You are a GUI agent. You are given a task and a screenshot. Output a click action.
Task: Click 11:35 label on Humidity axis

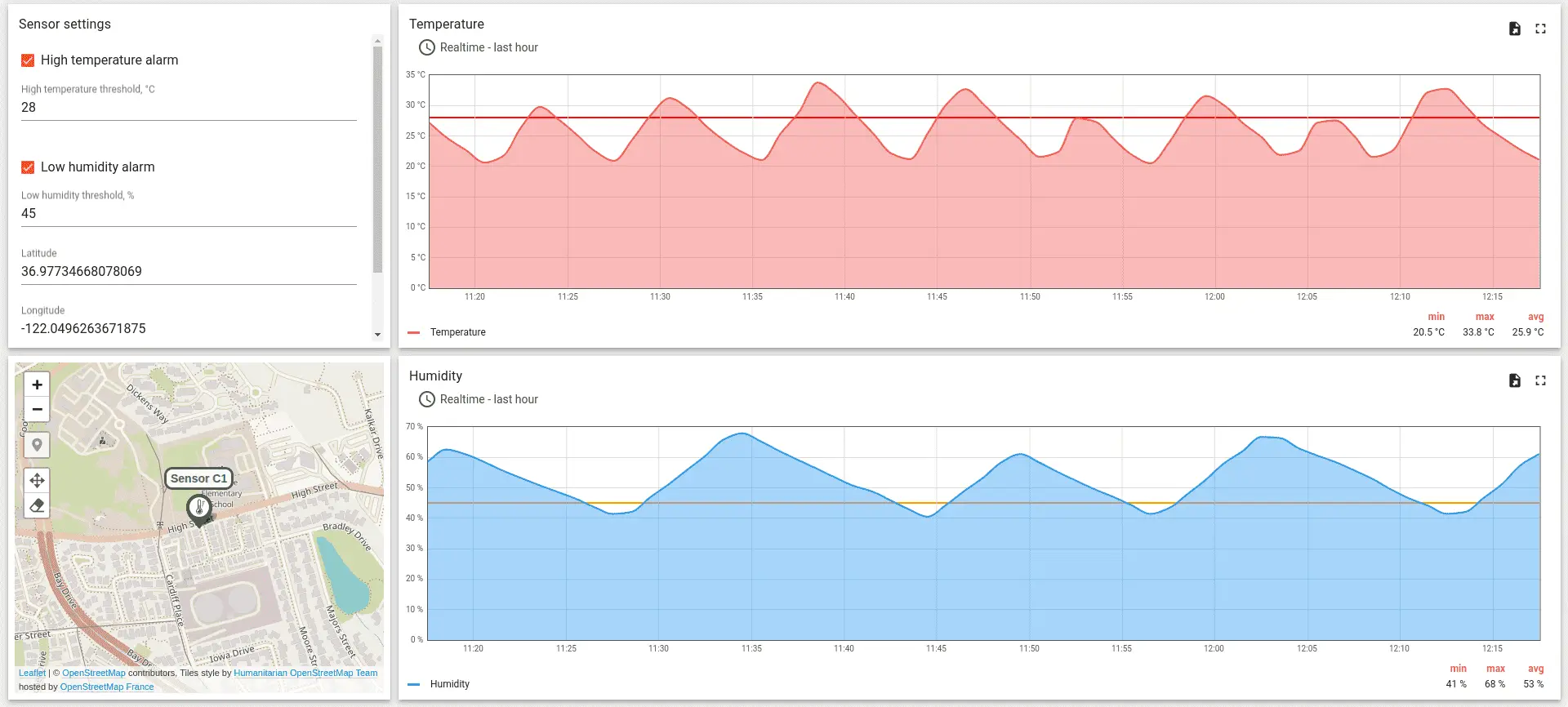pyautogui.click(x=751, y=649)
